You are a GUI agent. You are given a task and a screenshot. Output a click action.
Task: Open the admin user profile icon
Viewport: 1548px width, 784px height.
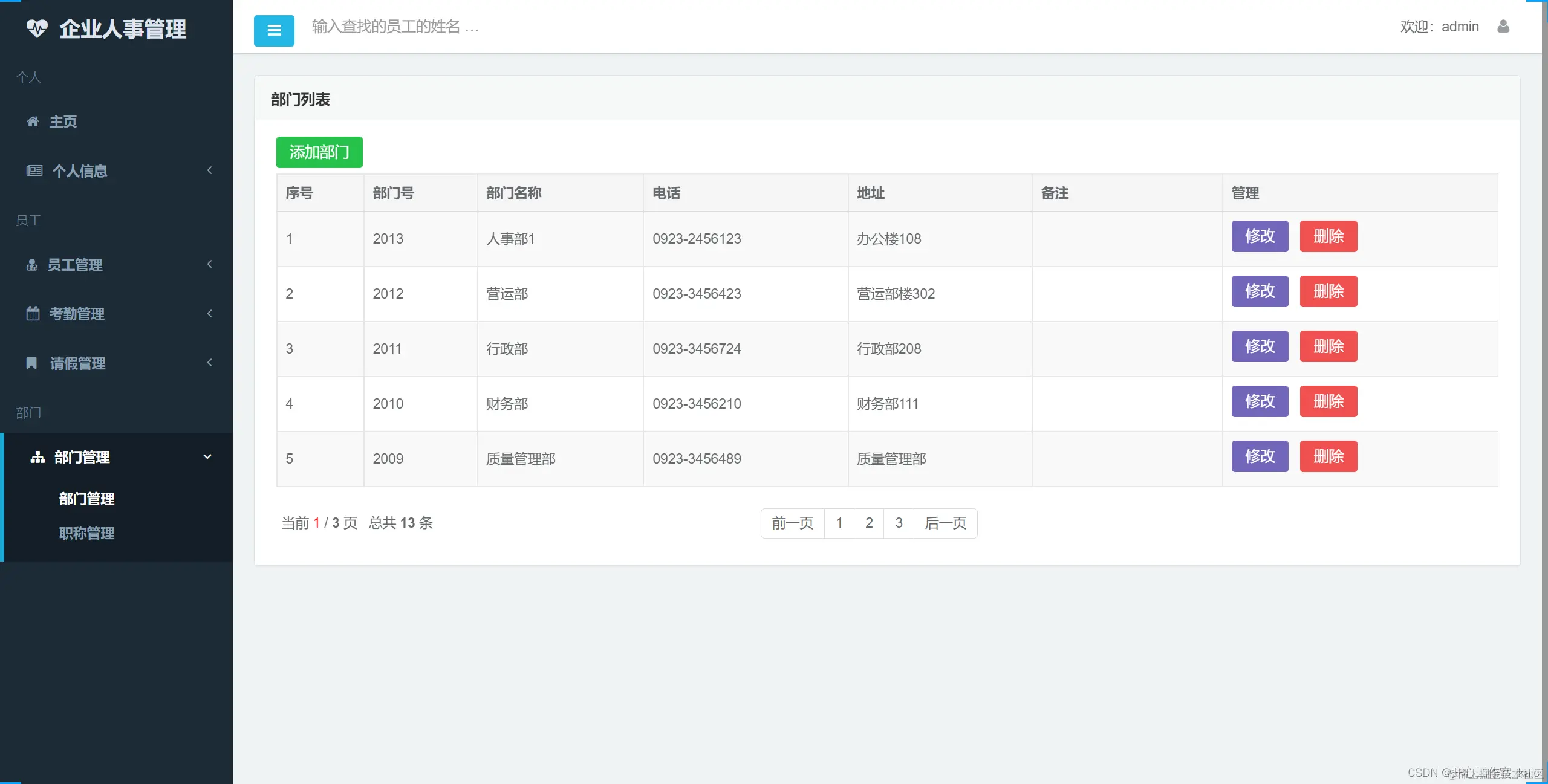tap(1503, 27)
